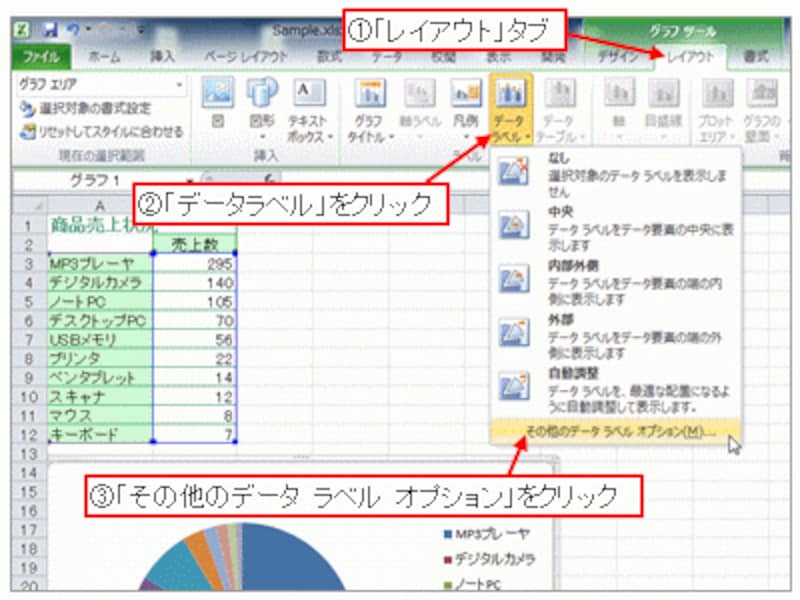800x600 pixels.
Task: Click the グラフ 1 name box
Action: point(97,180)
